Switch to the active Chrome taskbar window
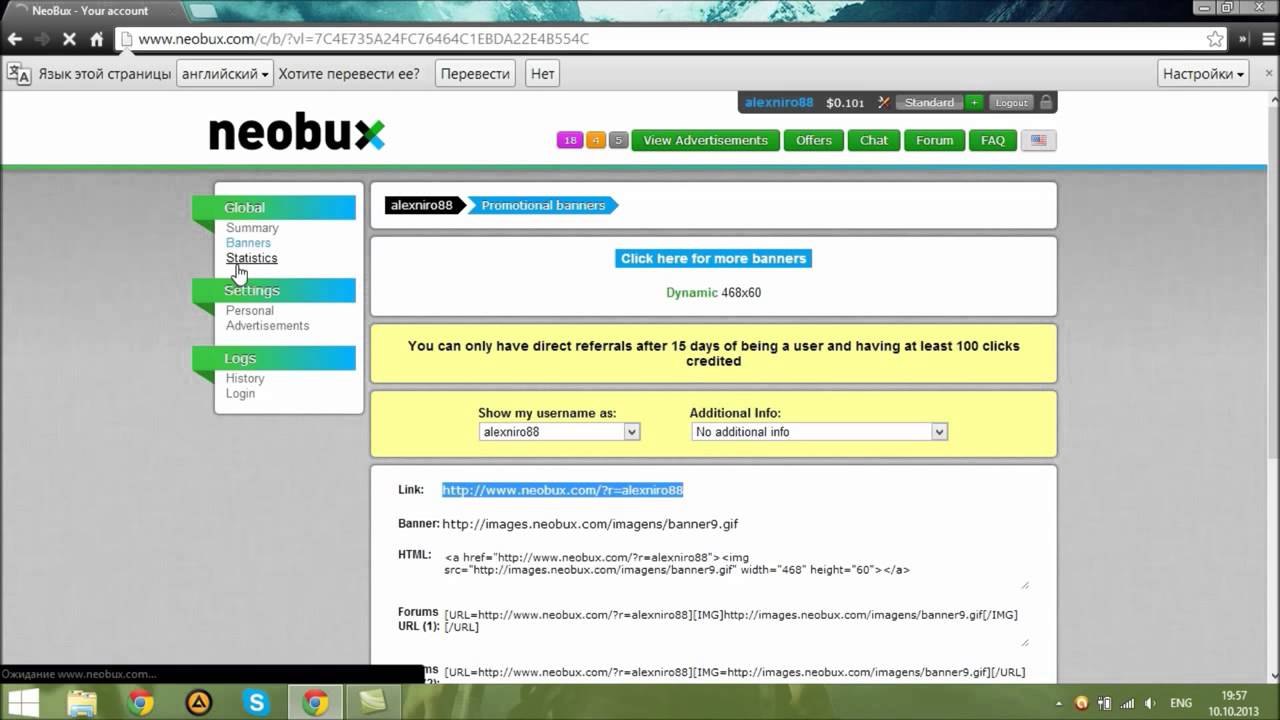 pos(315,702)
